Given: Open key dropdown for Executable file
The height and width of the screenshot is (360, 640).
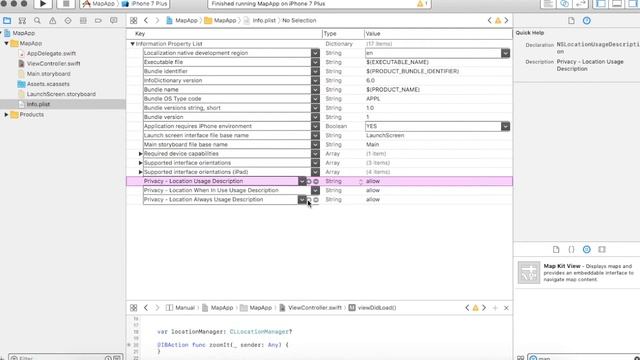Looking at the screenshot, I should [315, 62].
